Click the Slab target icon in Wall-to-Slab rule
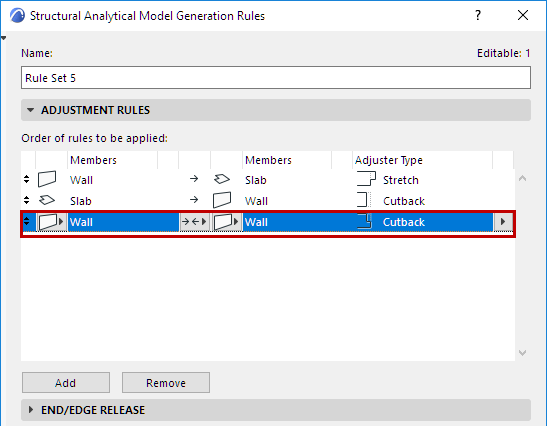This screenshot has height=426, width=547. 222,179
